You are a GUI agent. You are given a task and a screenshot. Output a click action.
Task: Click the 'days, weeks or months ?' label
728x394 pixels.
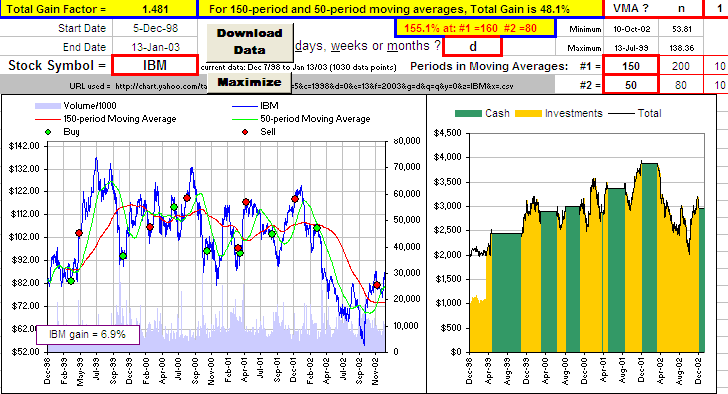tap(368, 45)
